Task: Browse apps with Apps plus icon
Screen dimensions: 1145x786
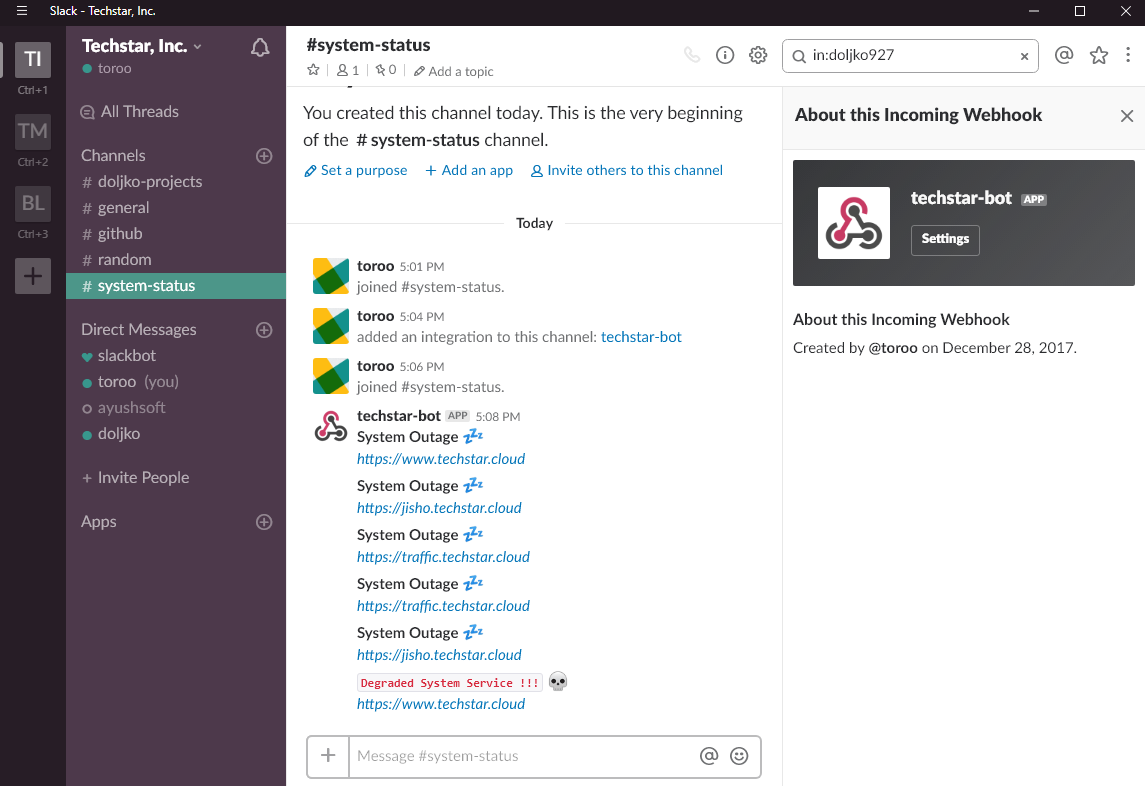Action: 264,522
